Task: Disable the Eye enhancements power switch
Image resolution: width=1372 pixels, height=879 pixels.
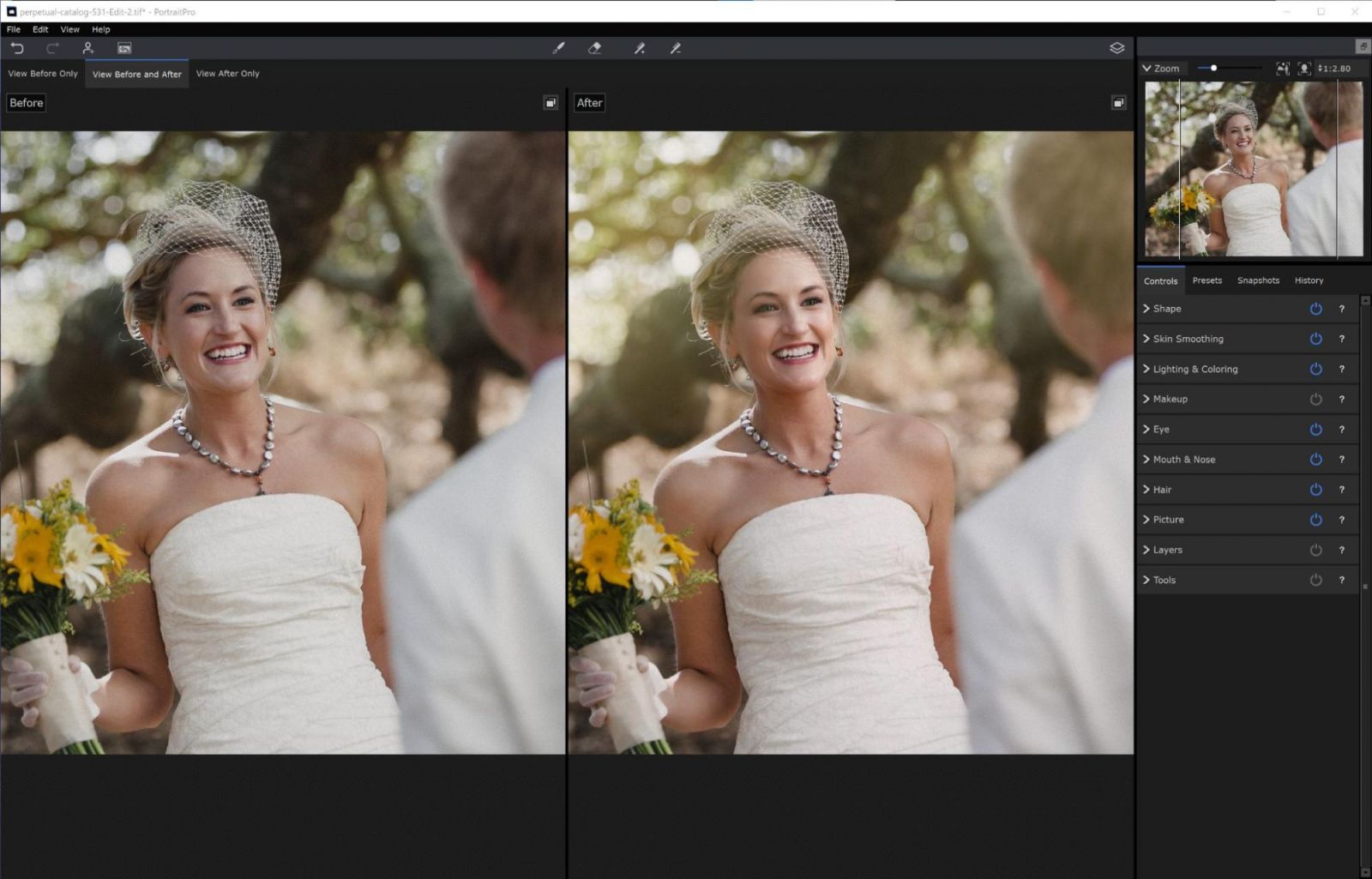Action: (x=1315, y=429)
